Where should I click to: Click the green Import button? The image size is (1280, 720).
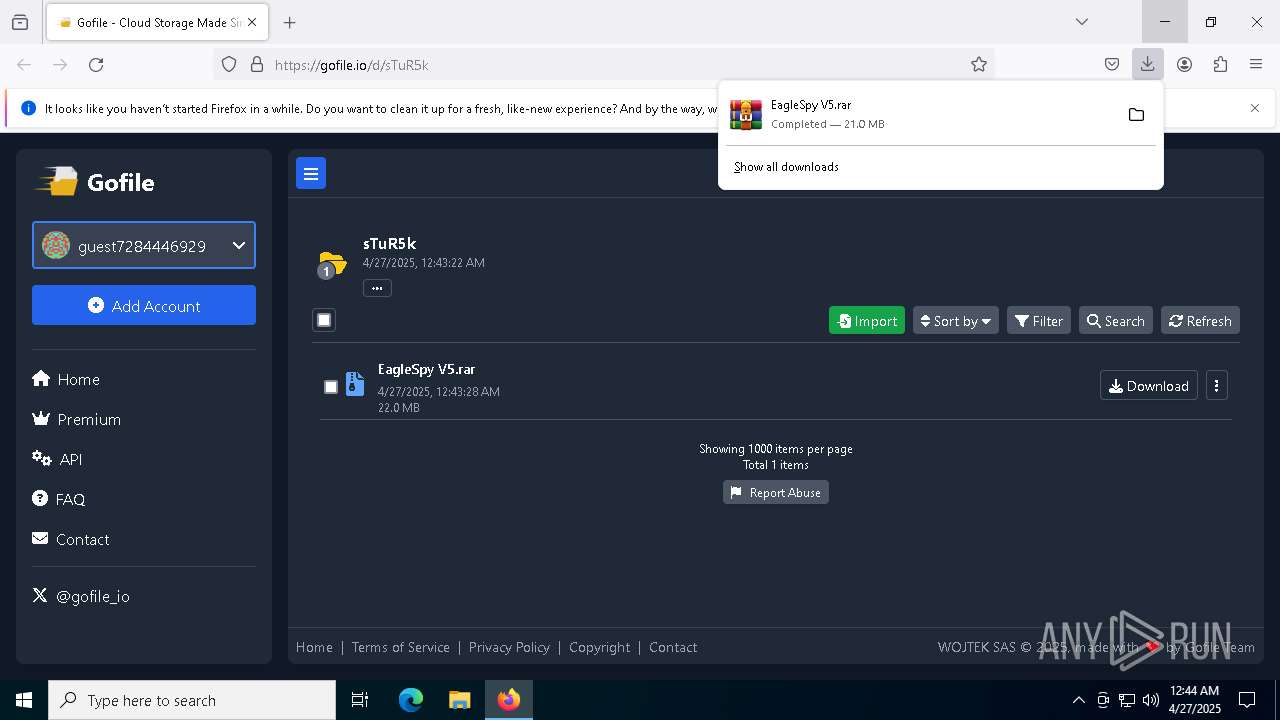pyautogui.click(x=867, y=321)
